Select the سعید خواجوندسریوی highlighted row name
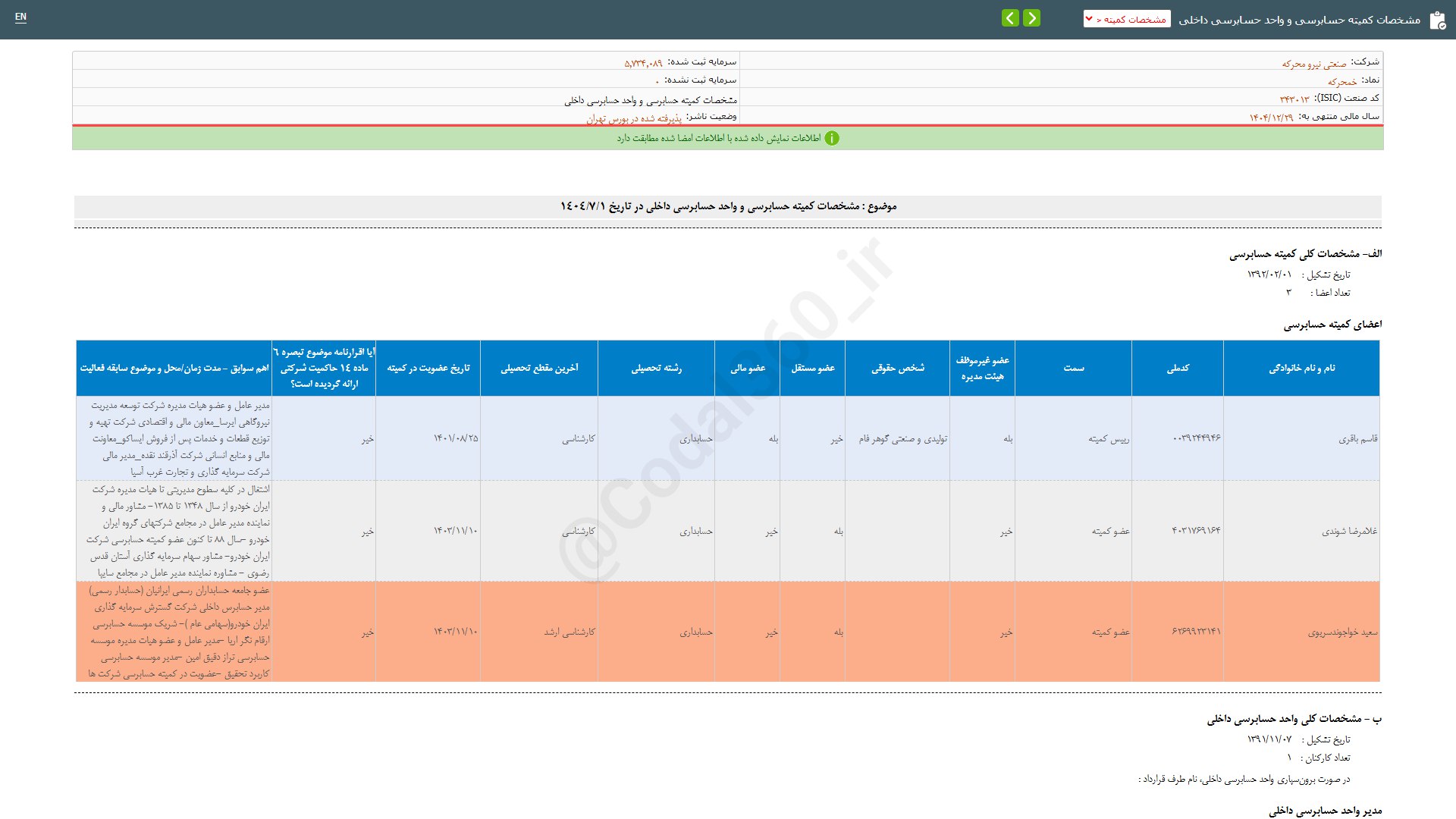This screenshot has height=819, width=1456. 1342,632
